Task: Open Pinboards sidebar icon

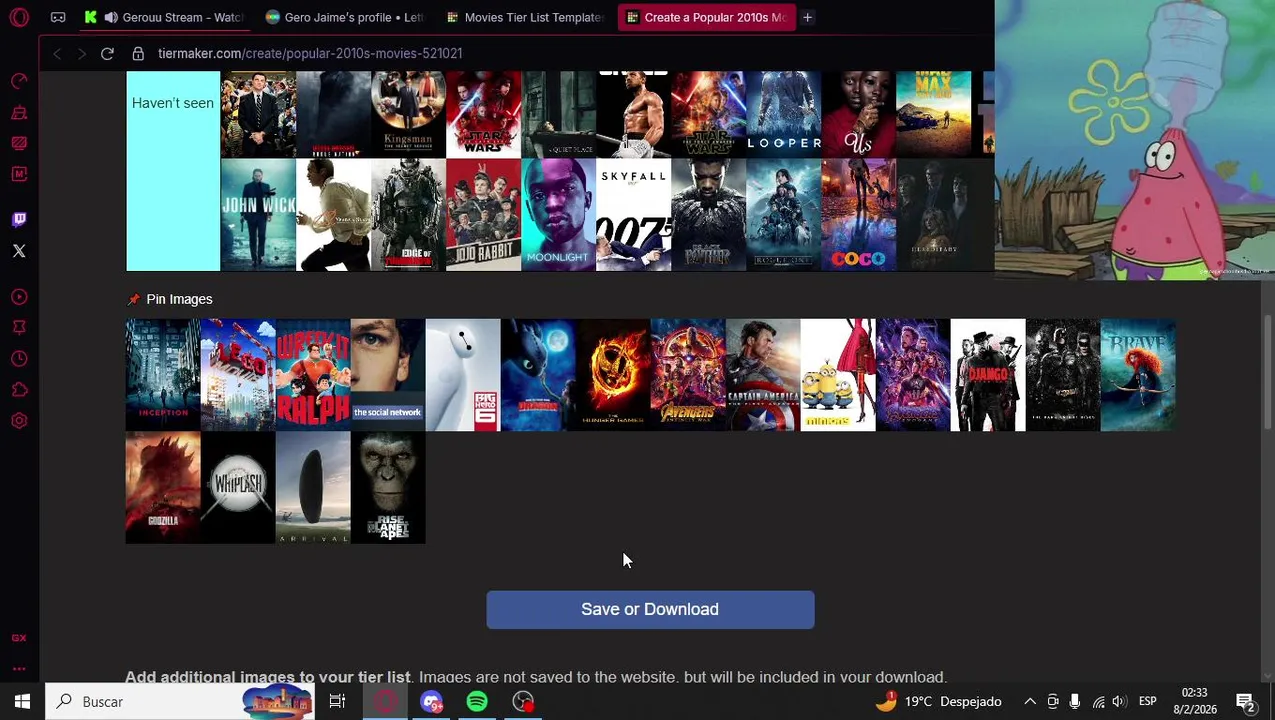Action: pos(19,328)
